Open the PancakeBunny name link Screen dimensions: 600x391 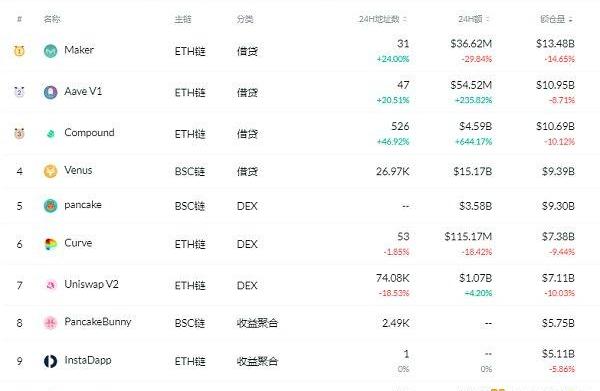[x=98, y=322]
